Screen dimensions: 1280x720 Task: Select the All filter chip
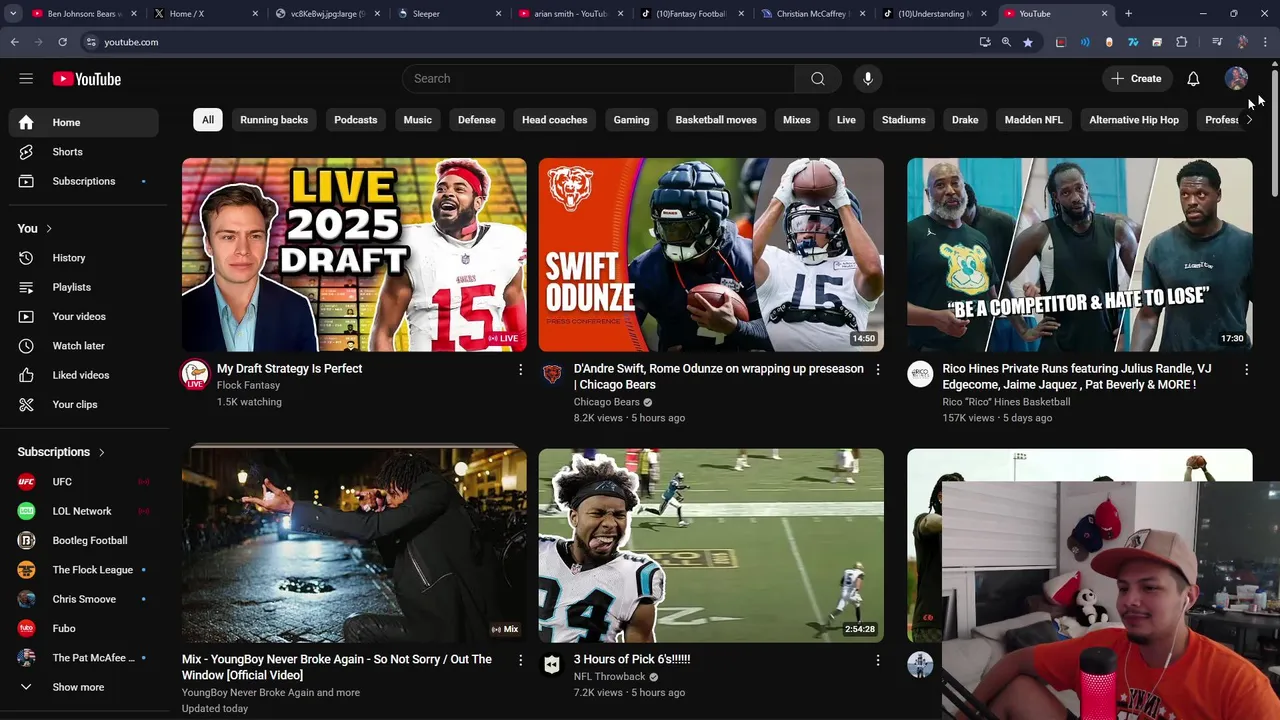pyautogui.click(x=208, y=120)
